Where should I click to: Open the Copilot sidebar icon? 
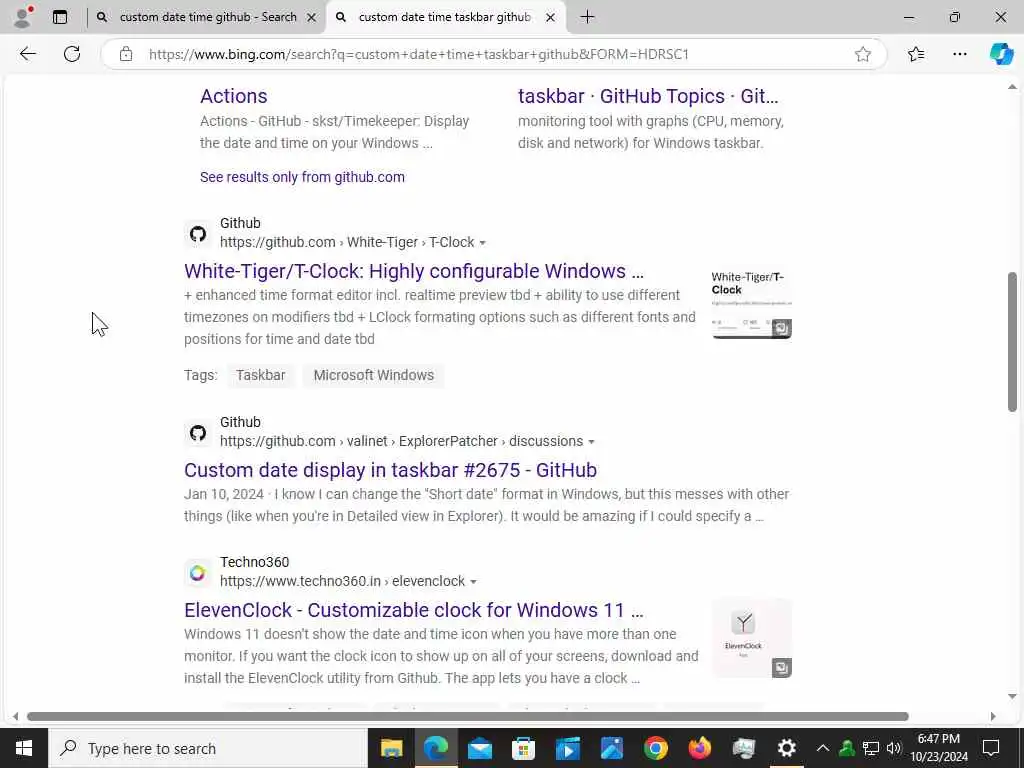click(1000, 54)
